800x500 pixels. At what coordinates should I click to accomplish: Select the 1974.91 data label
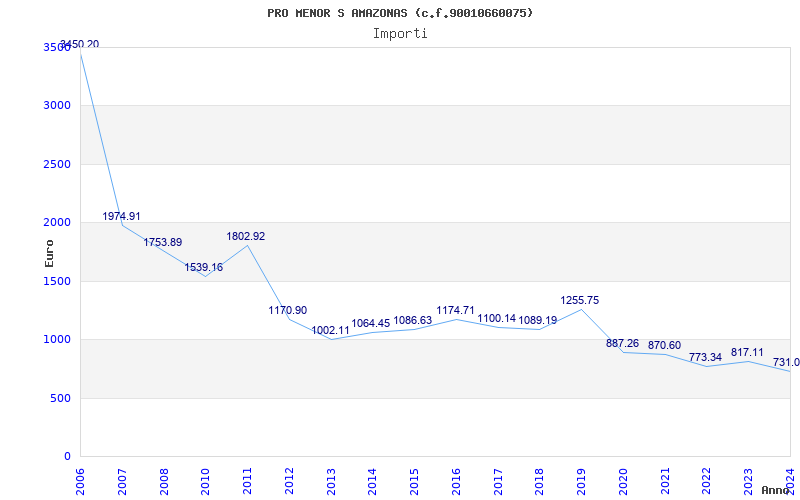121,216
